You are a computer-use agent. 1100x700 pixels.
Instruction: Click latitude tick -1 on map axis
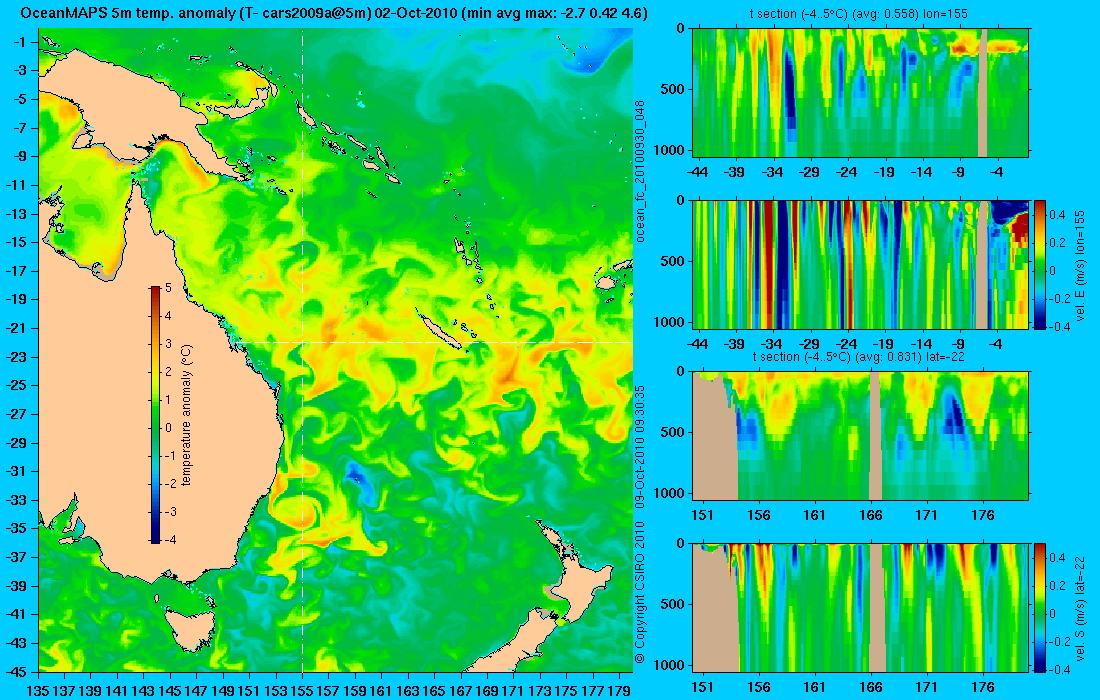[20, 41]
